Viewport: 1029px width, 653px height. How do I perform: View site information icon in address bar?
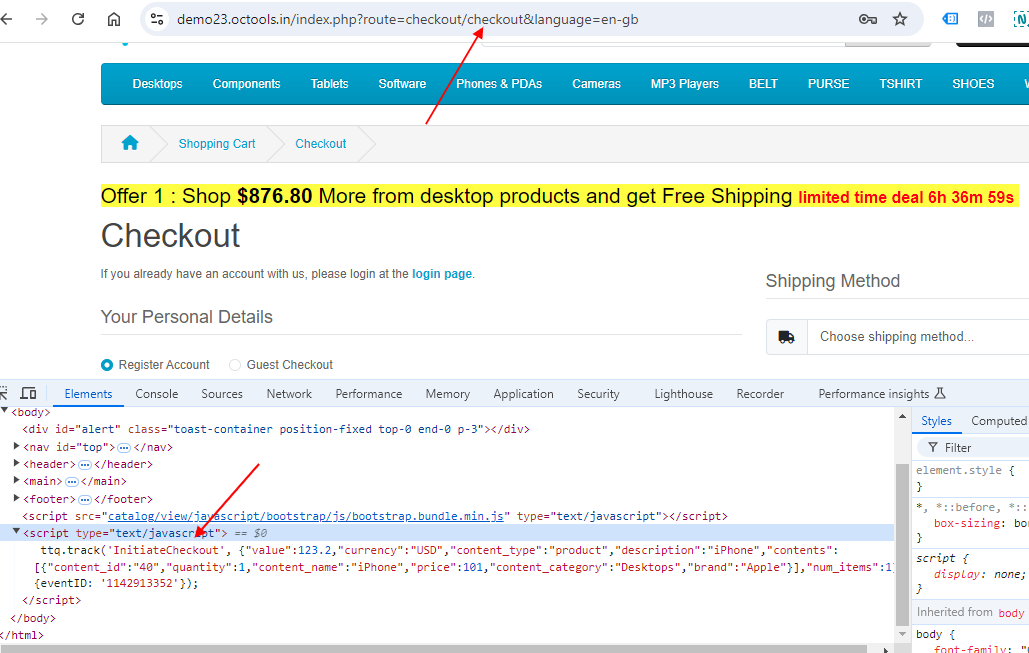[157, 19]
